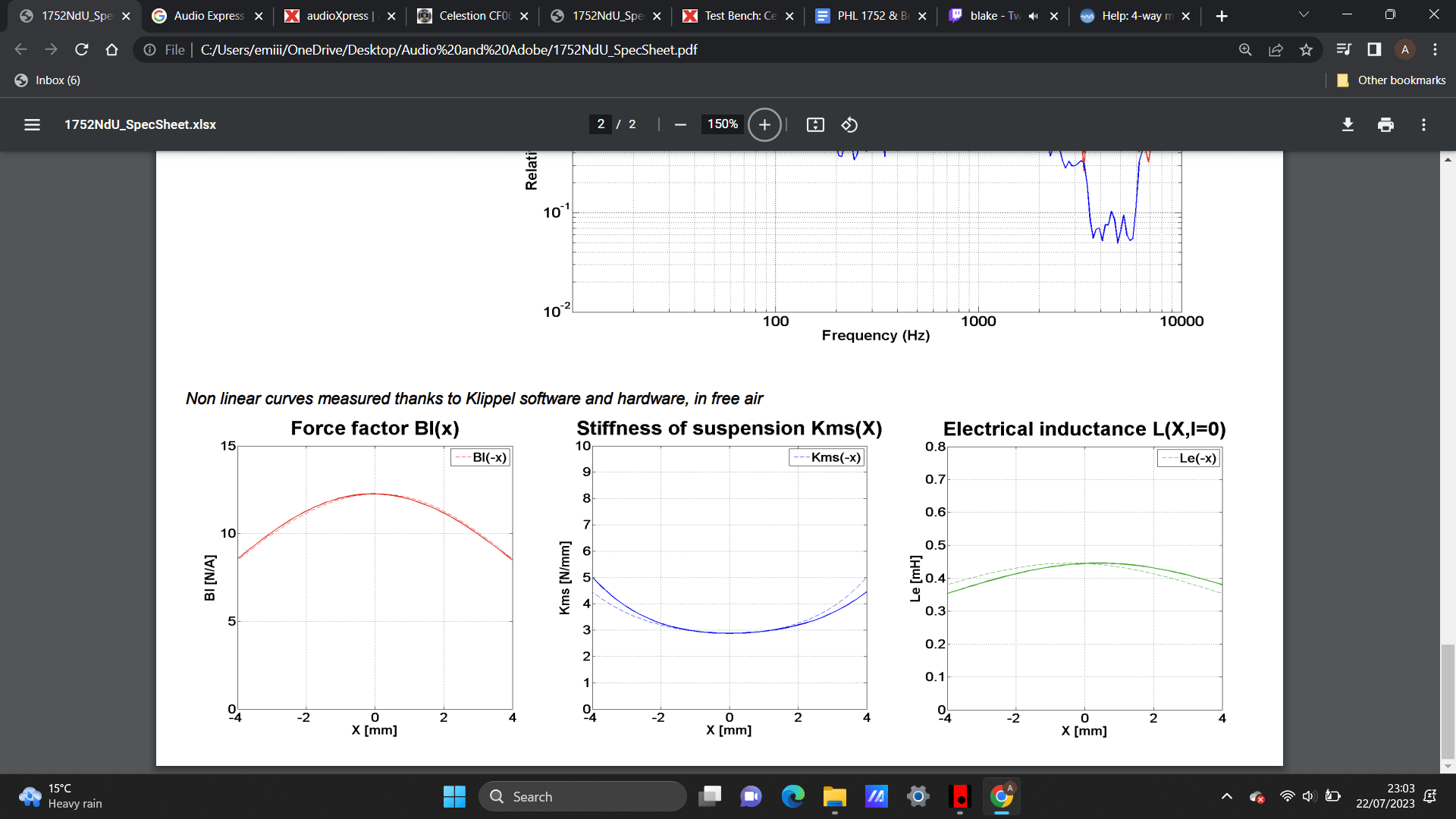Open Windows Start menu
Viewport: 1456px width, 819px height.
coord(454,796)
